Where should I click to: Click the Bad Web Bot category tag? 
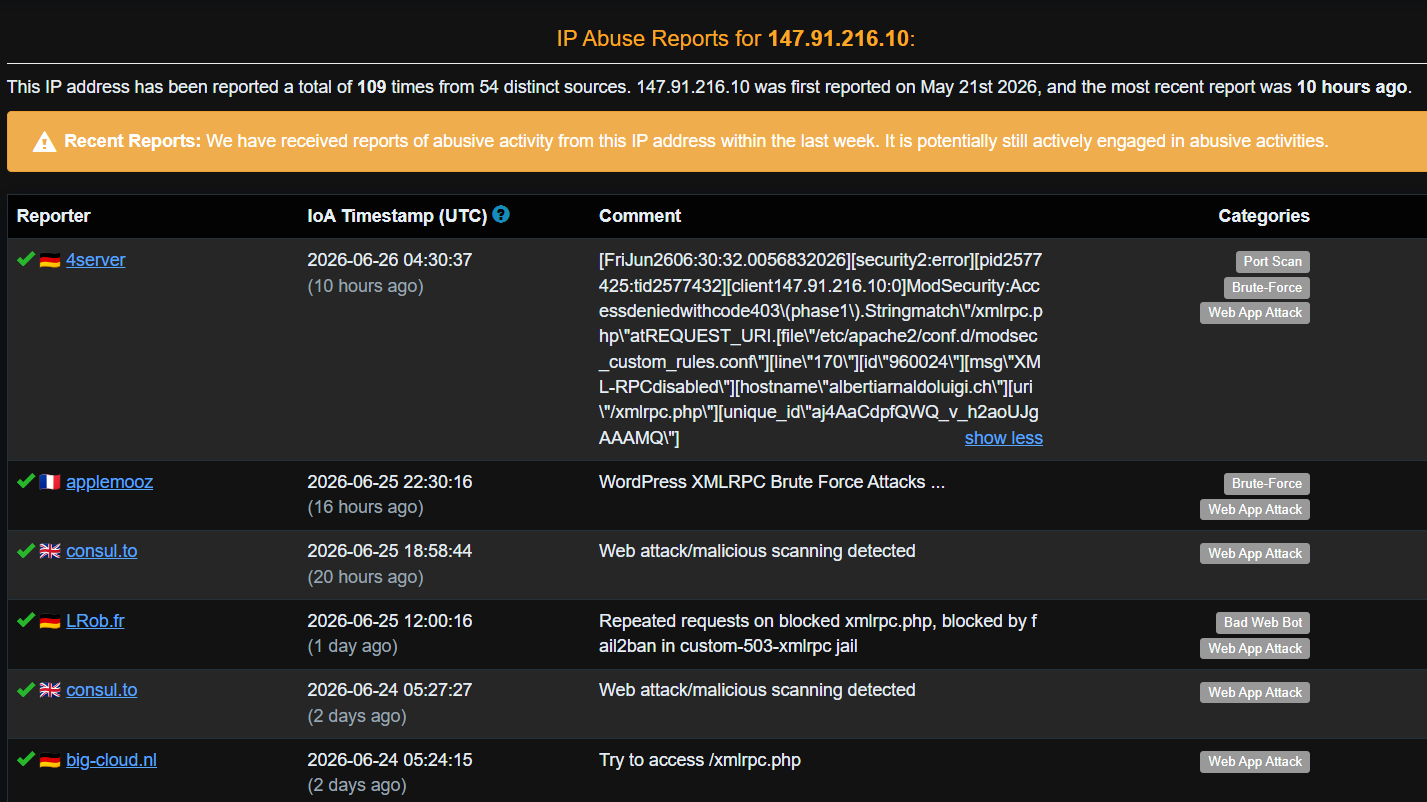(1263, 623)
